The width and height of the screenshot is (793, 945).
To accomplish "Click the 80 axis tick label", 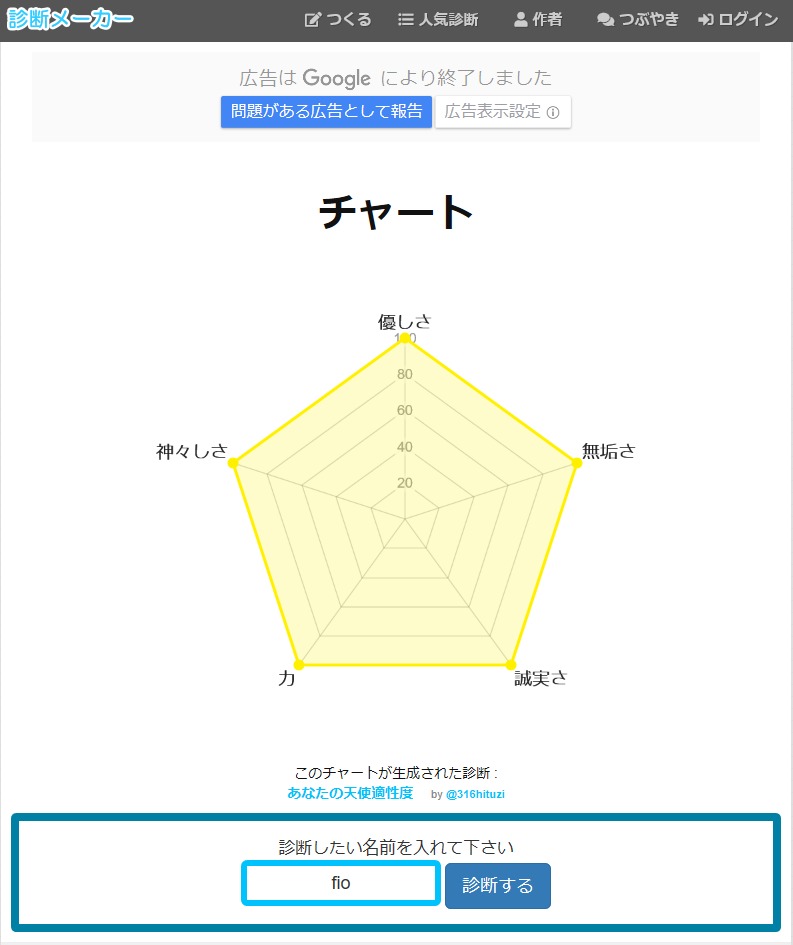I will tap(404, 375).
